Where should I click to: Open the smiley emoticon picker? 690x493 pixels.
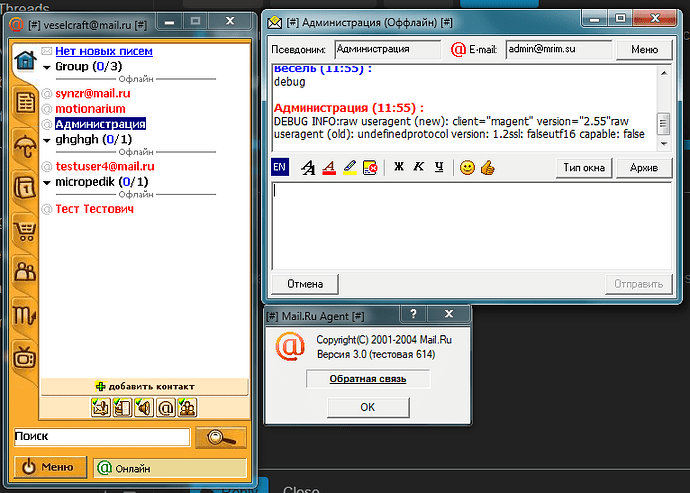[x=467, y=168]
